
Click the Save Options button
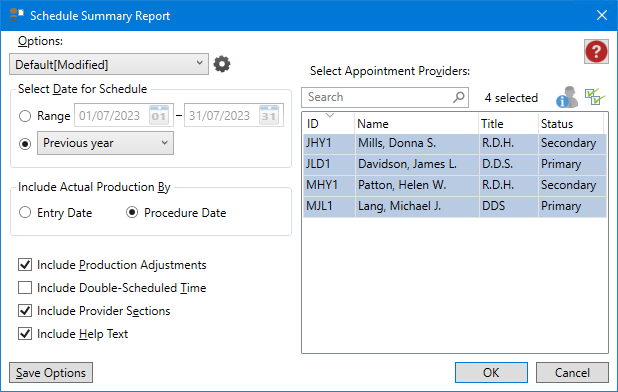click(x=51, y=373)
